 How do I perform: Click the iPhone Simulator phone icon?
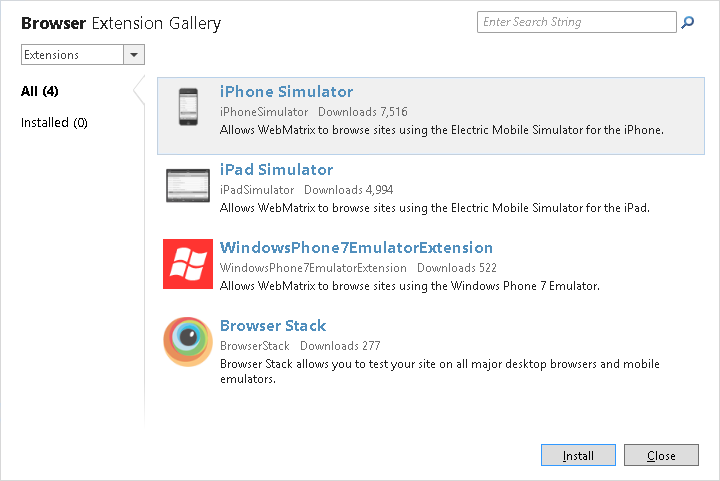click(x=187, y=107)
